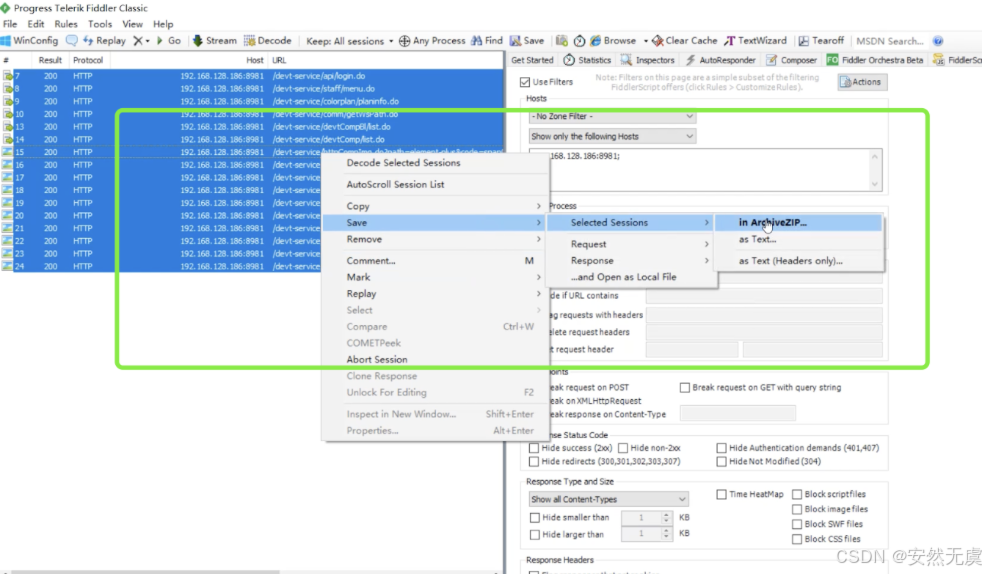This screenshot has height=574, width=986.
Task: Open the WinConfig tool
Action: click(x=30, y=41)
